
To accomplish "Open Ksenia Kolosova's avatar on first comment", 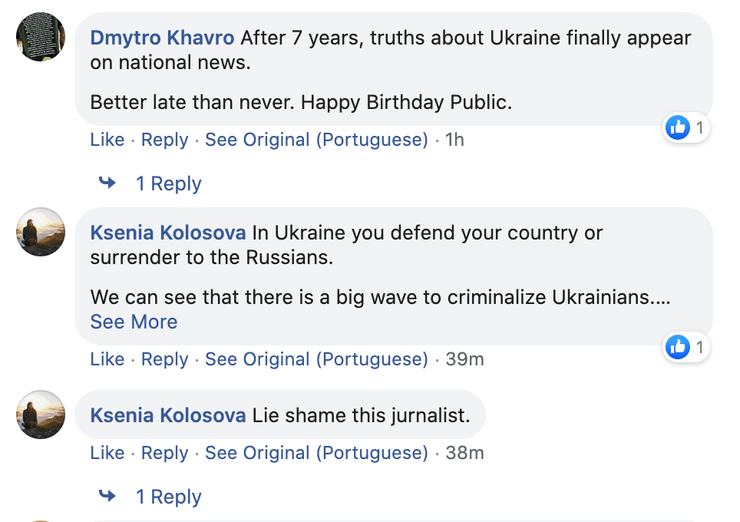I will pos(41,233).
